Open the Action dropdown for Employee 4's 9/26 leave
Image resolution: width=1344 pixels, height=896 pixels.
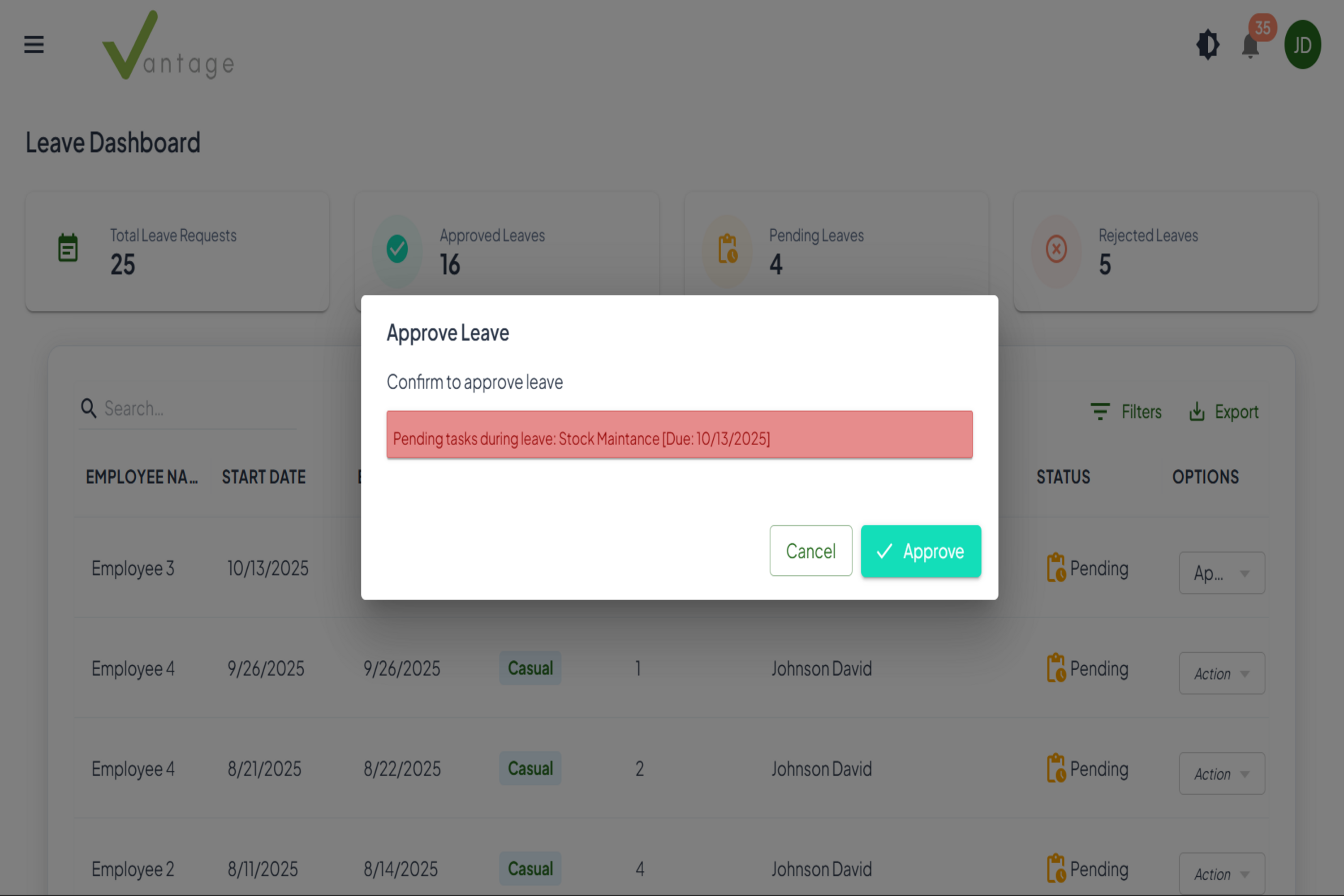coord(1222,673)
